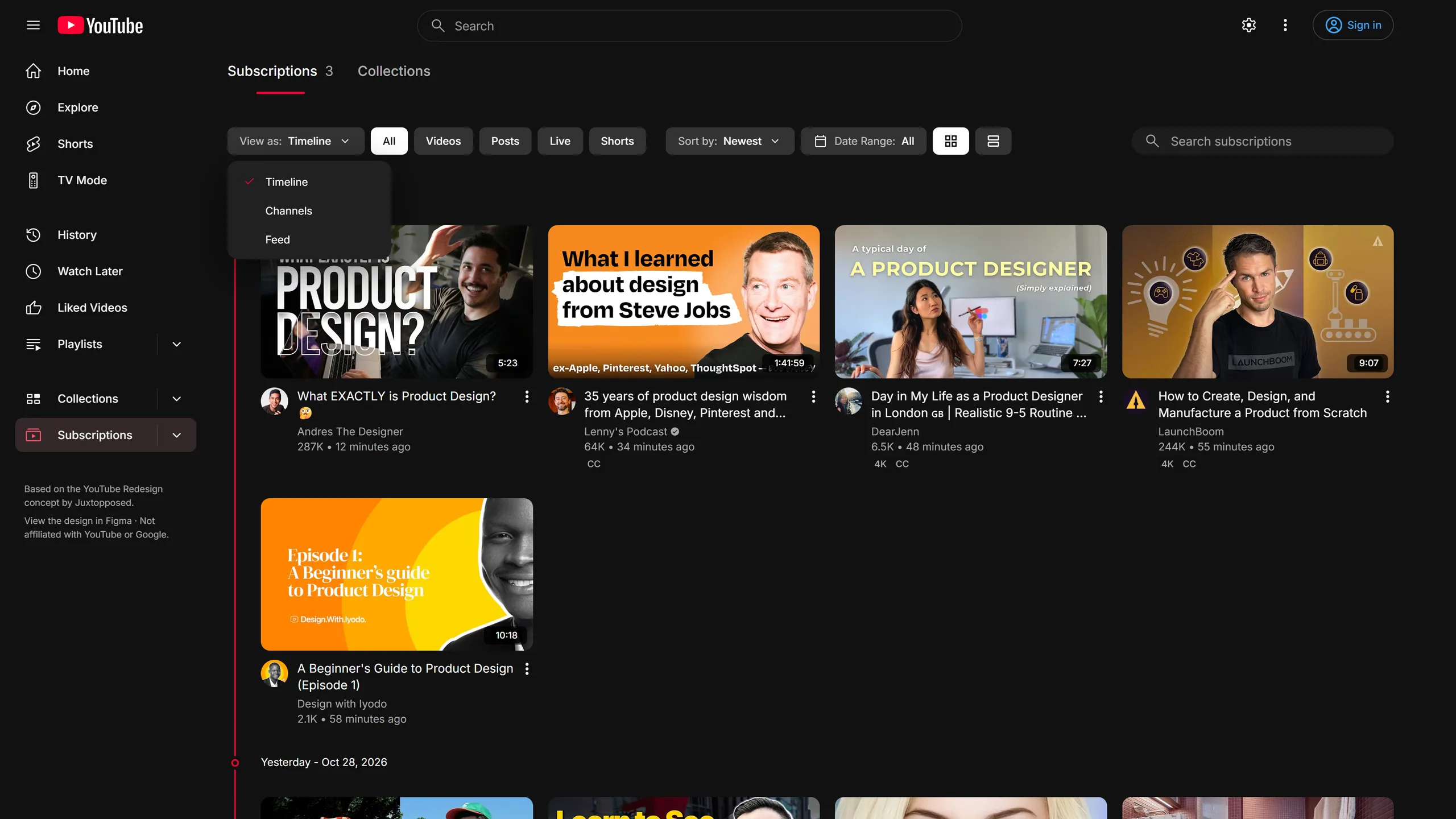Viewport: 1456px width, 819px height.
Task: Open the settings gear icon
Action: (1248, 25)
